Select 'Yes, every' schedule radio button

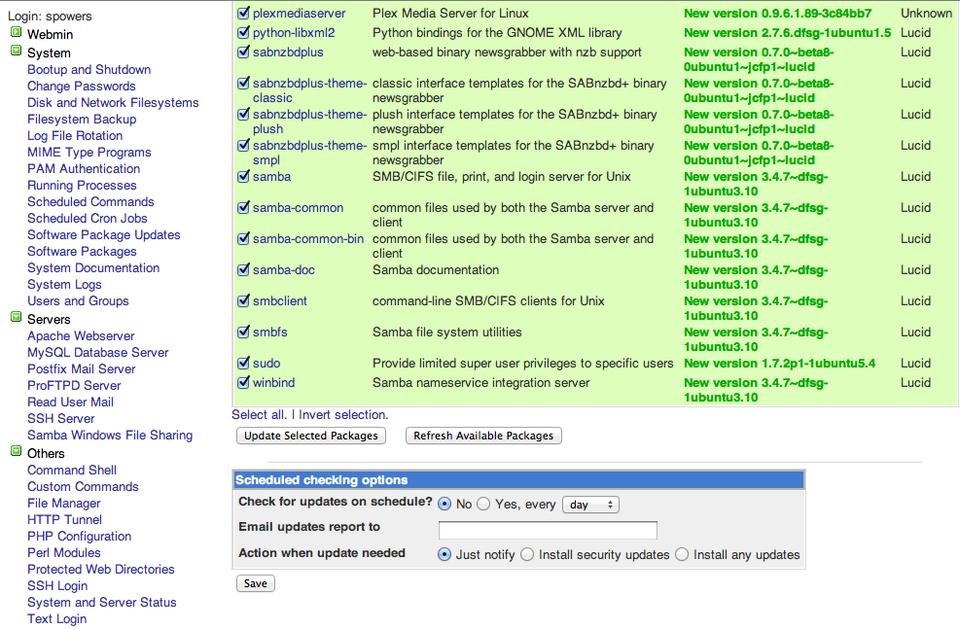tap(484, 505)
